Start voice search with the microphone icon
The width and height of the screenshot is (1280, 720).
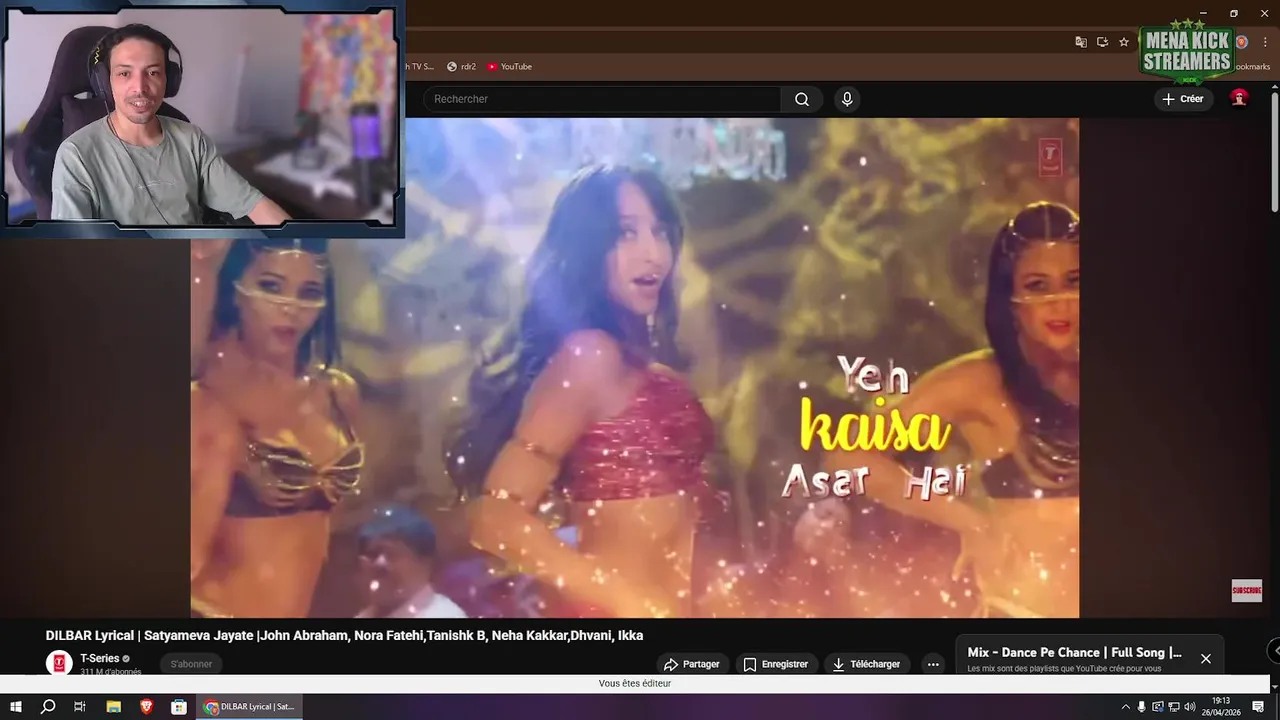tap(847, 99)
